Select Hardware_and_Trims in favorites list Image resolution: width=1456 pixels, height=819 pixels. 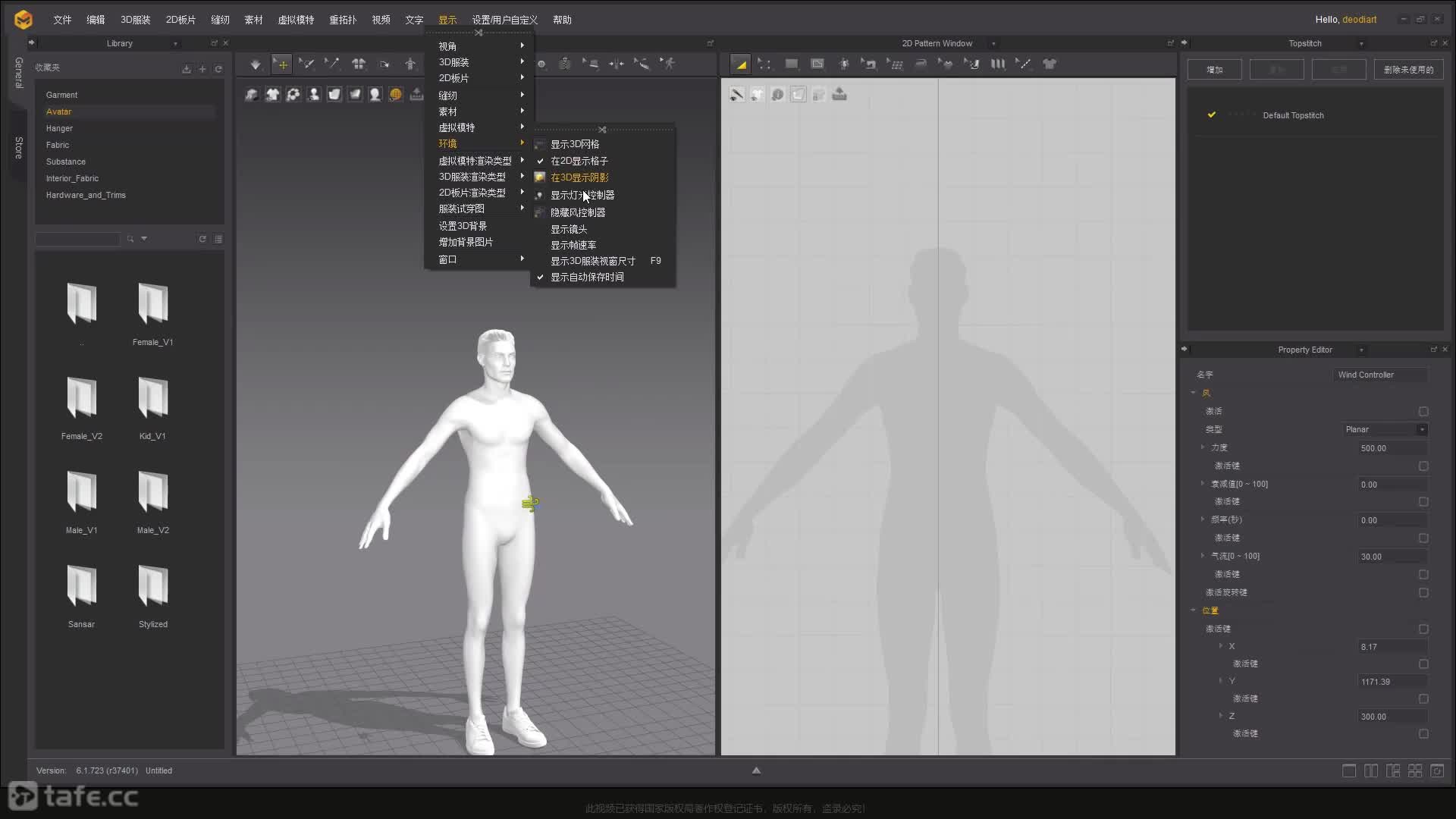[86, 195]
